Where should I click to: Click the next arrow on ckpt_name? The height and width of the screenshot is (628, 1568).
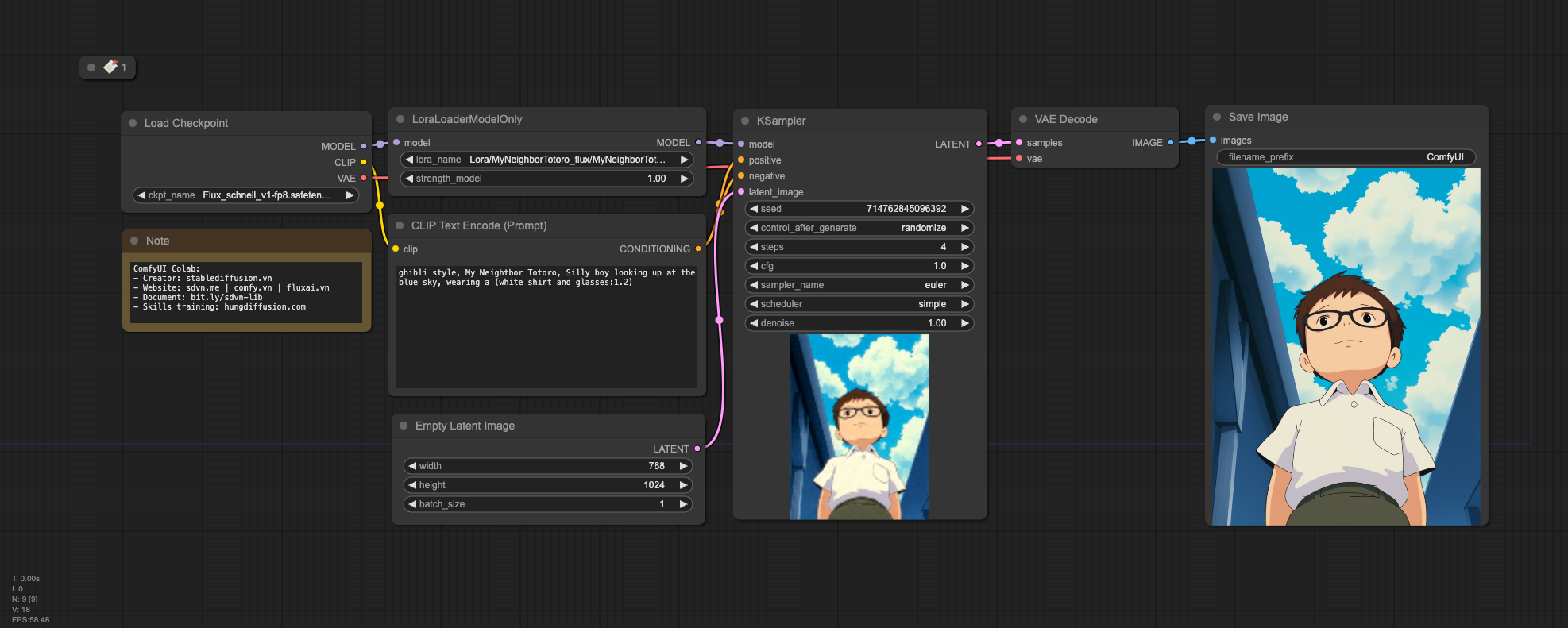pos(350,195)
